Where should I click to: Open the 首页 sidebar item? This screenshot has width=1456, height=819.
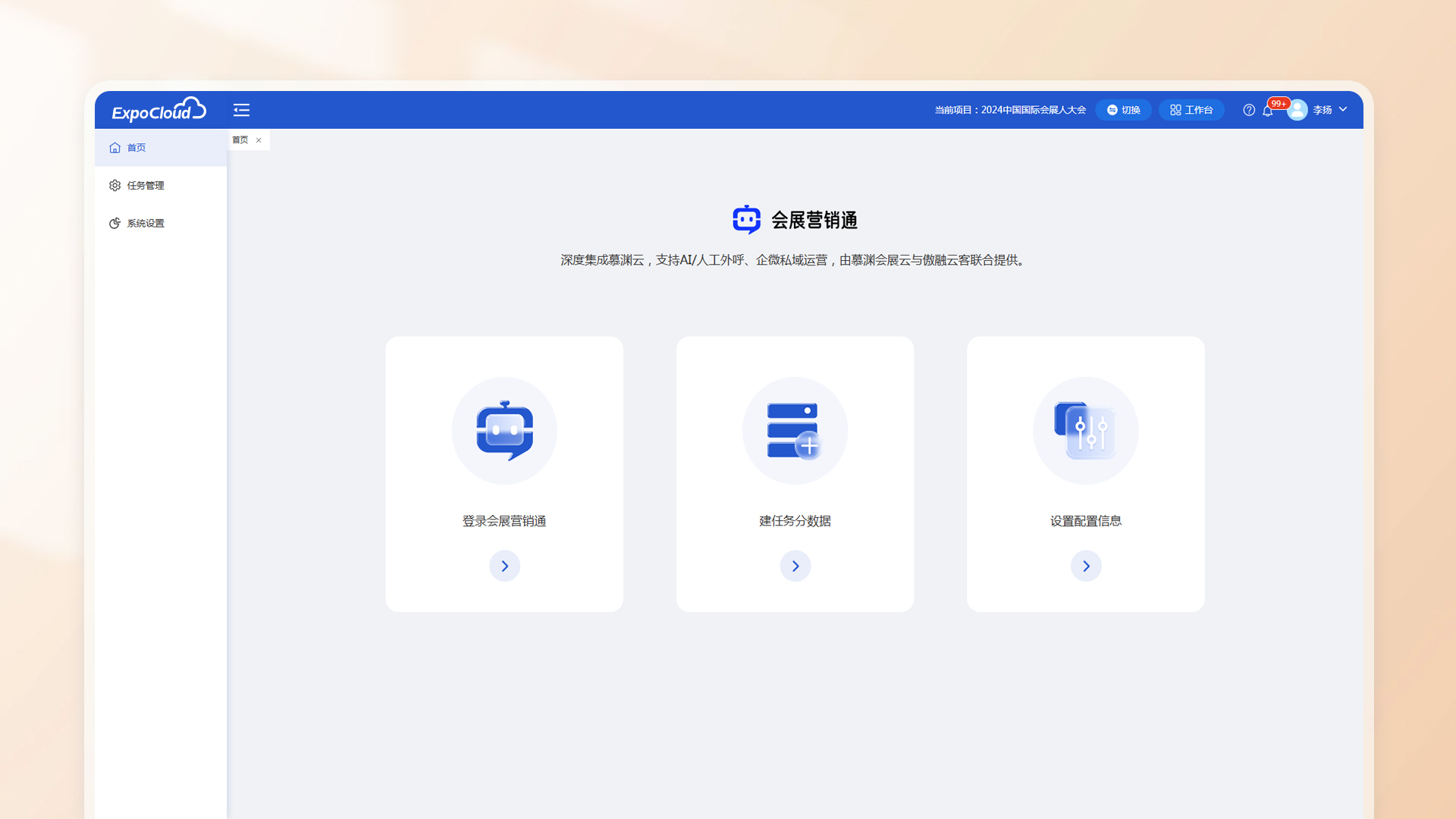click(161, 148)
